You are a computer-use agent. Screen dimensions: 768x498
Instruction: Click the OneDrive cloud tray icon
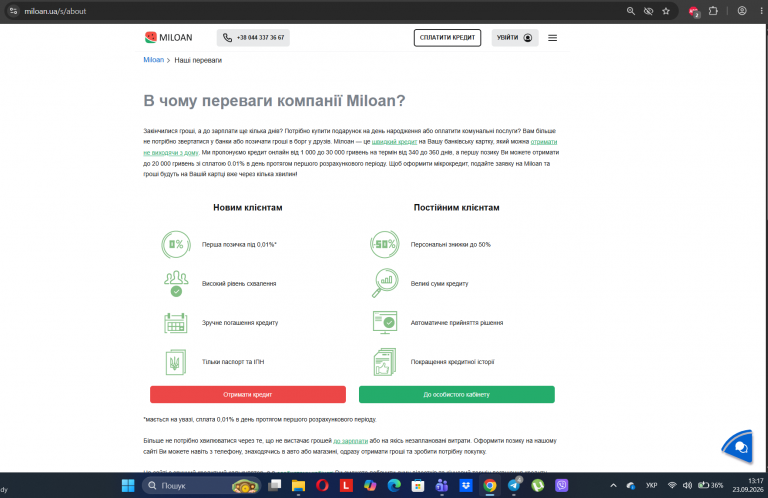tap(631, 485)
